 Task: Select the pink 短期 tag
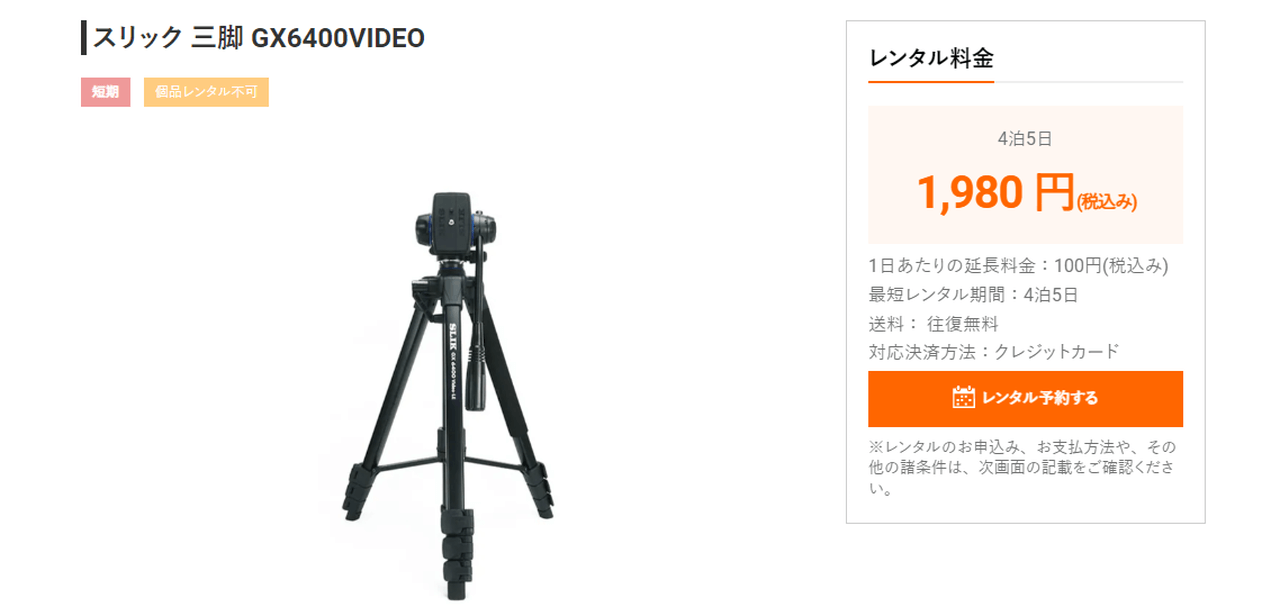point(105,92)
